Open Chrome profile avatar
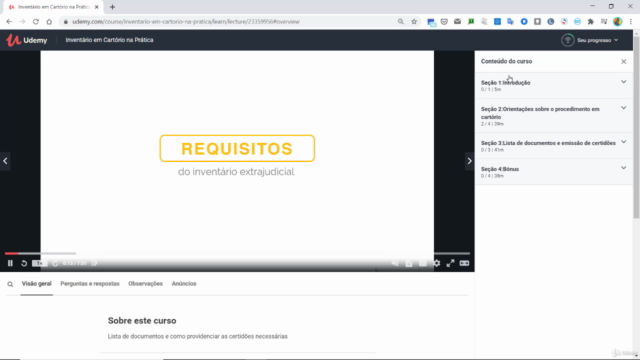 (618, 22)
